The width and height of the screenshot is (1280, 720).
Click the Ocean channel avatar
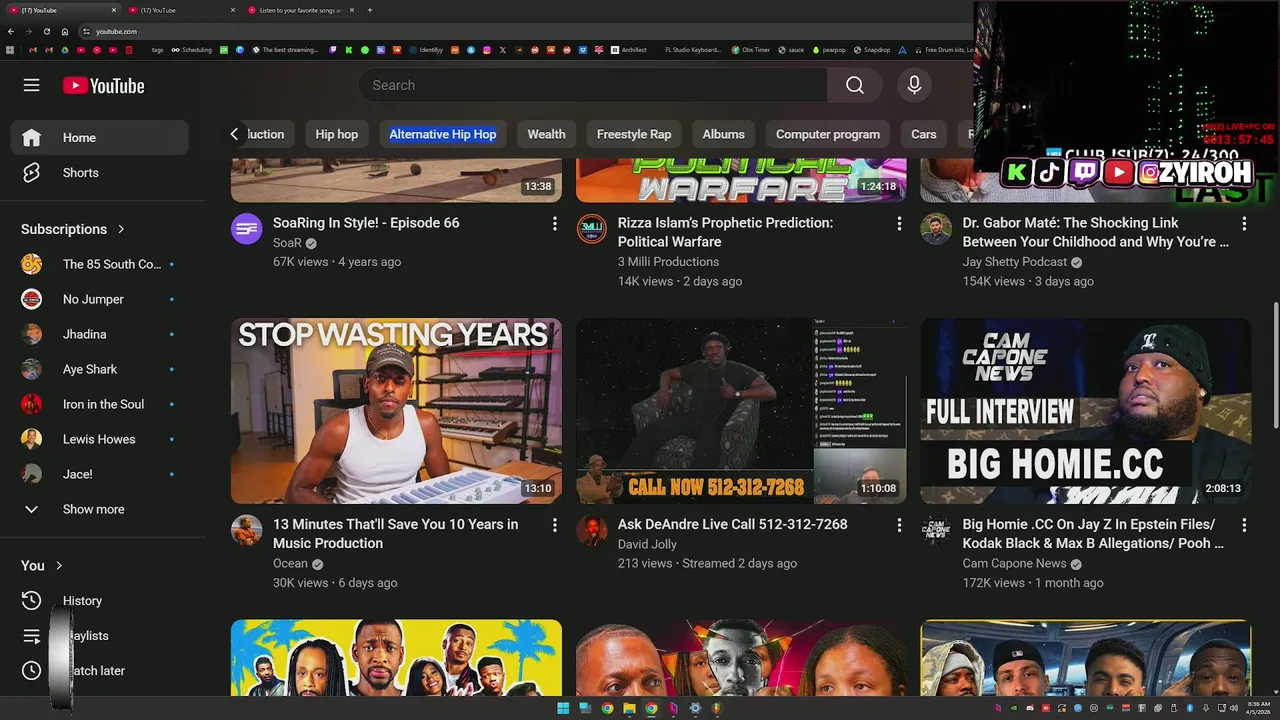[247, 530]
